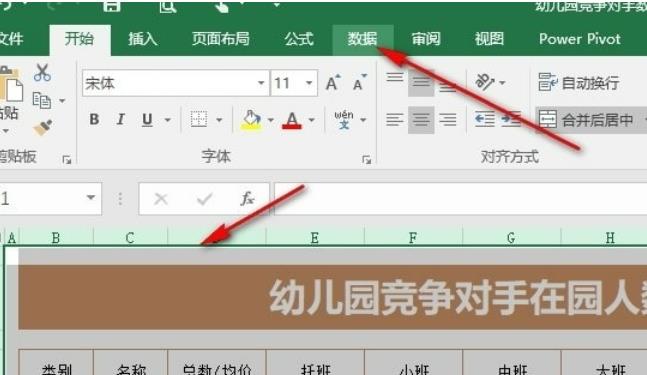Screen dimensions: 647x375
Task: Apply yellow fill color bucket
Action: [x=251, y=120]
